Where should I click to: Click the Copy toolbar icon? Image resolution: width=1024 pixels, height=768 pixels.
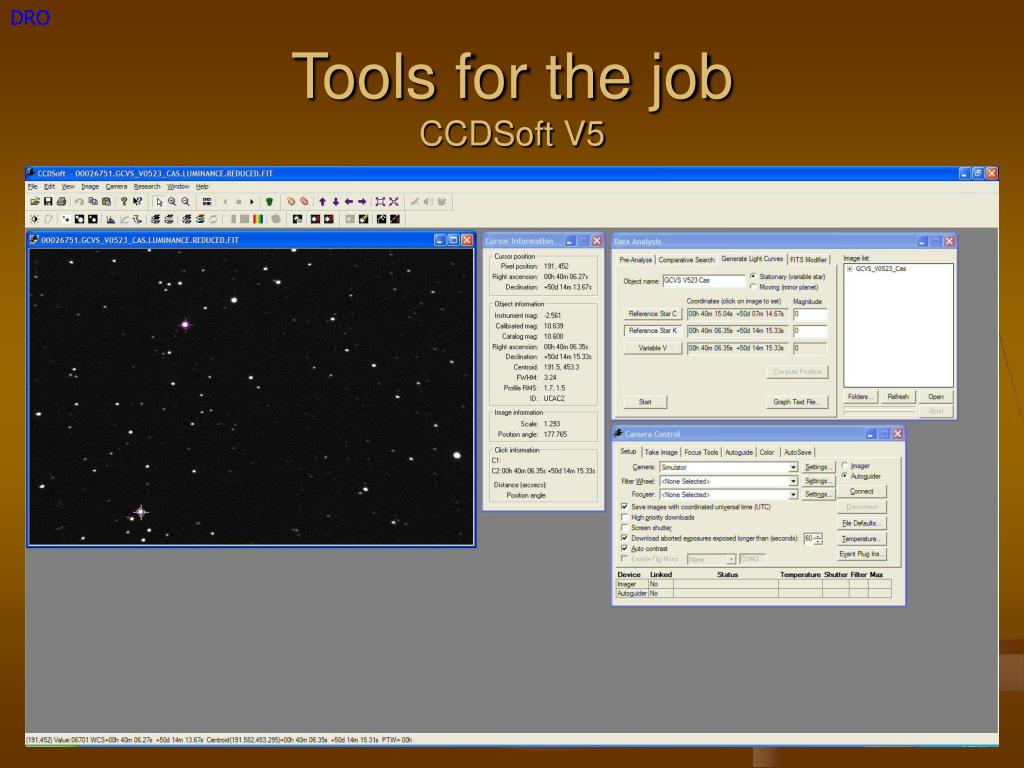click(93, 202)
